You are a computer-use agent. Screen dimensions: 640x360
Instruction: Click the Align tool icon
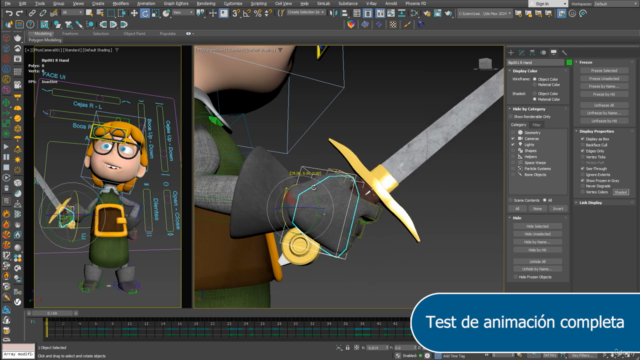[344, 13]
